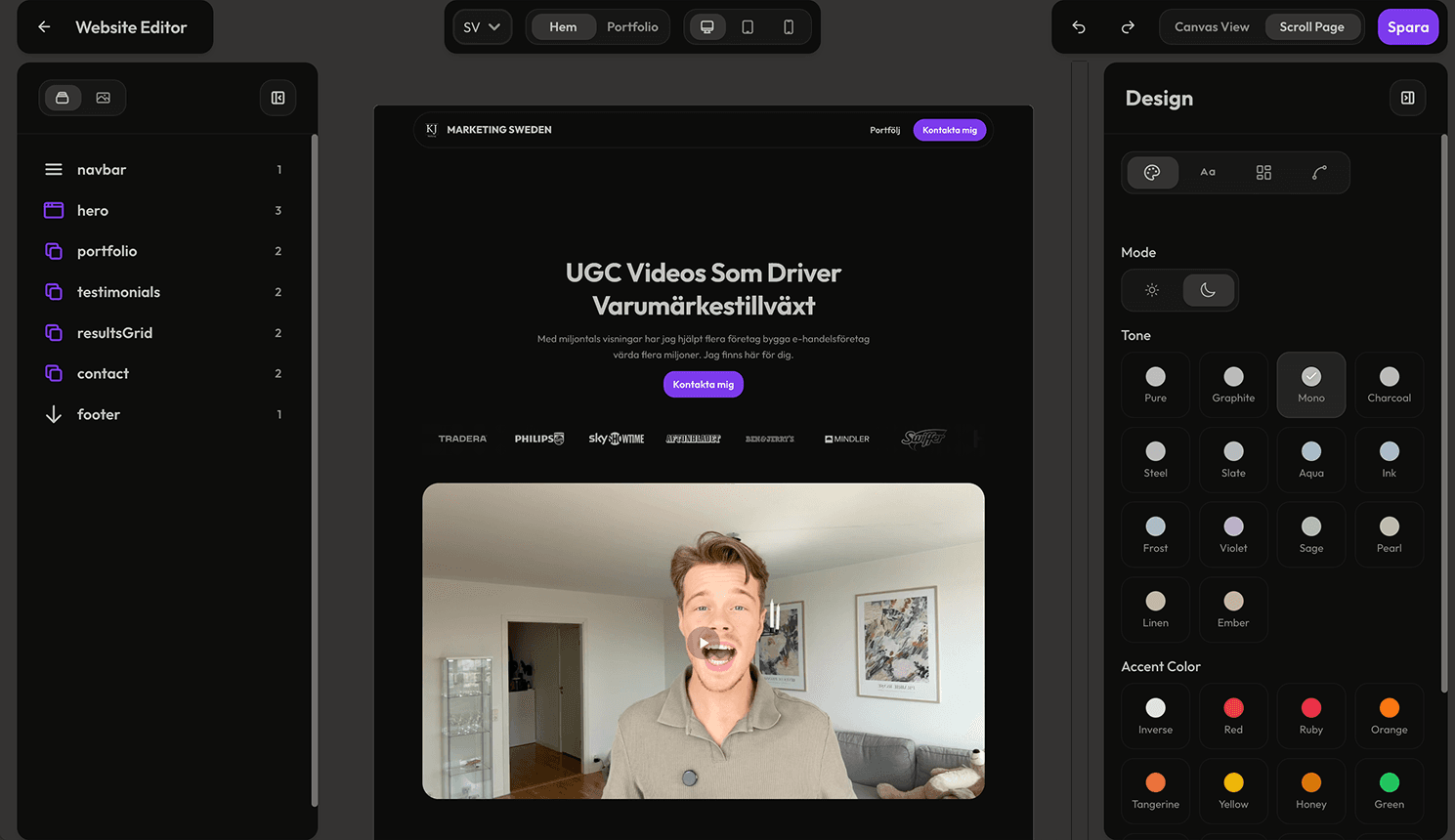This screenshot has width=1455, height=840.
Task: Play the hero video
Action: click(703, 643)
